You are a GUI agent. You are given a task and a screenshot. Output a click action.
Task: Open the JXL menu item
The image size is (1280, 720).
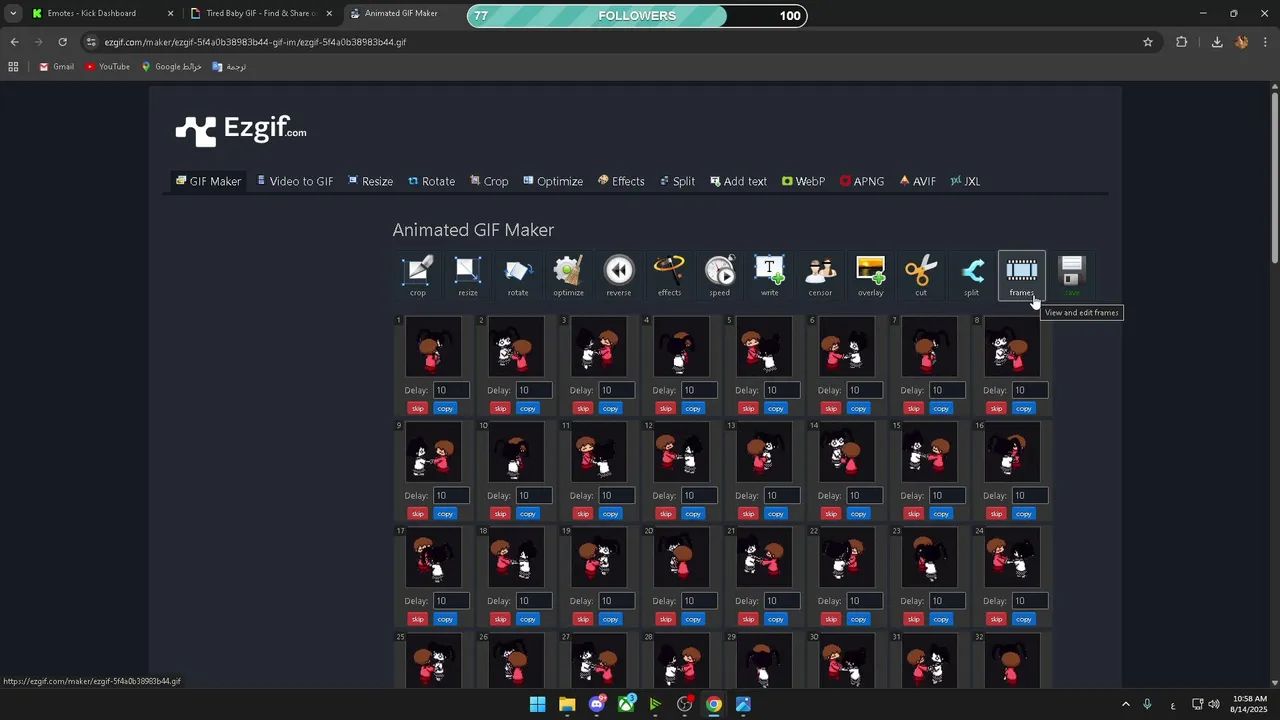point(965,181)
